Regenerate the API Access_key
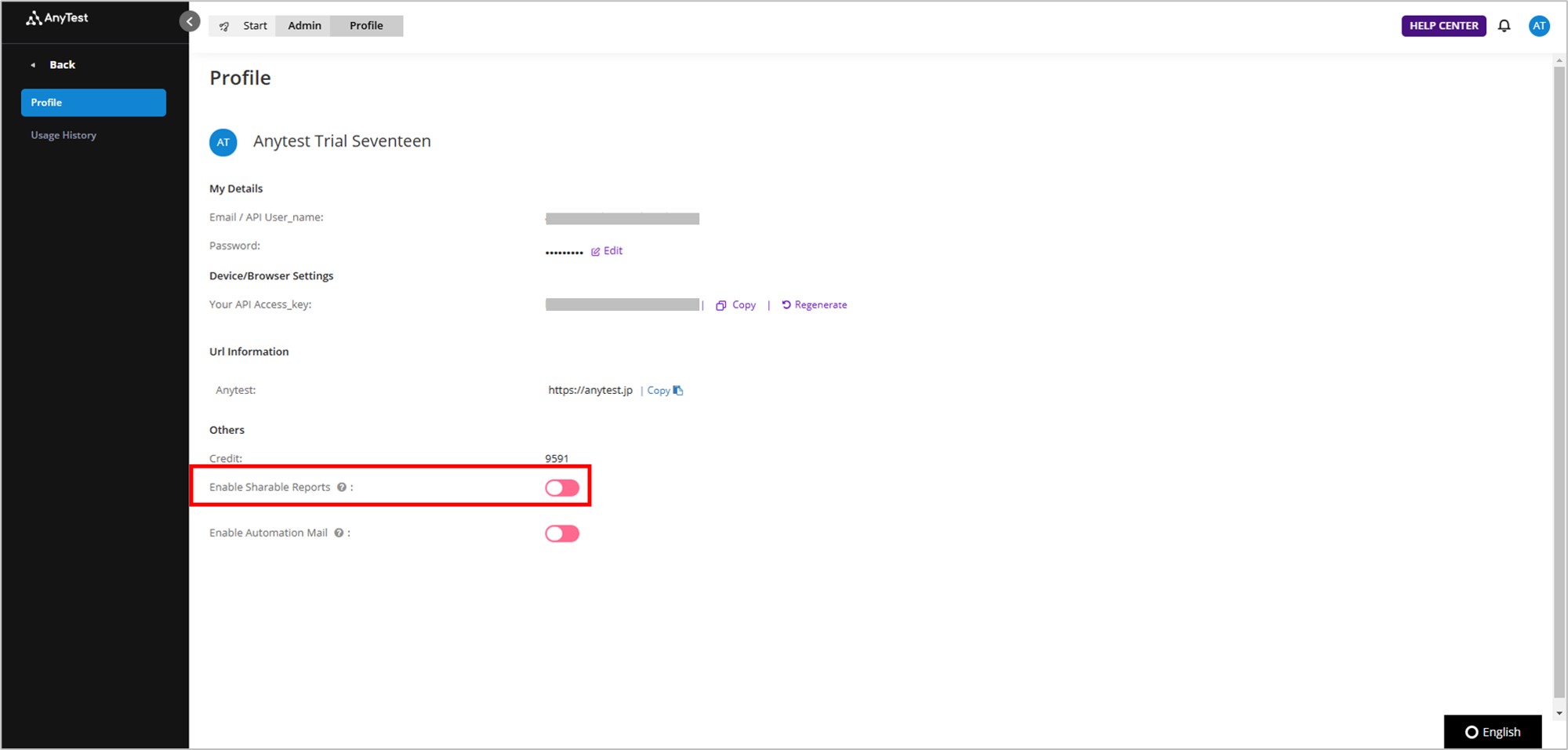The image size is (1568, 750). [814, 305]
